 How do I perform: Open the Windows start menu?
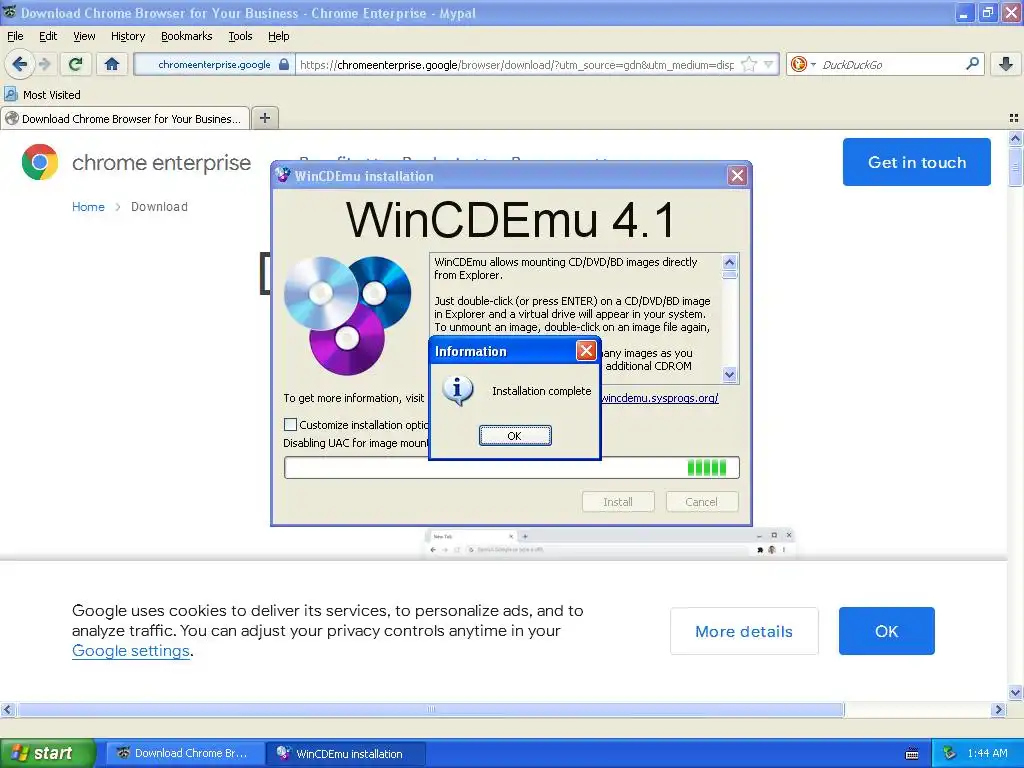click(46, 753)
